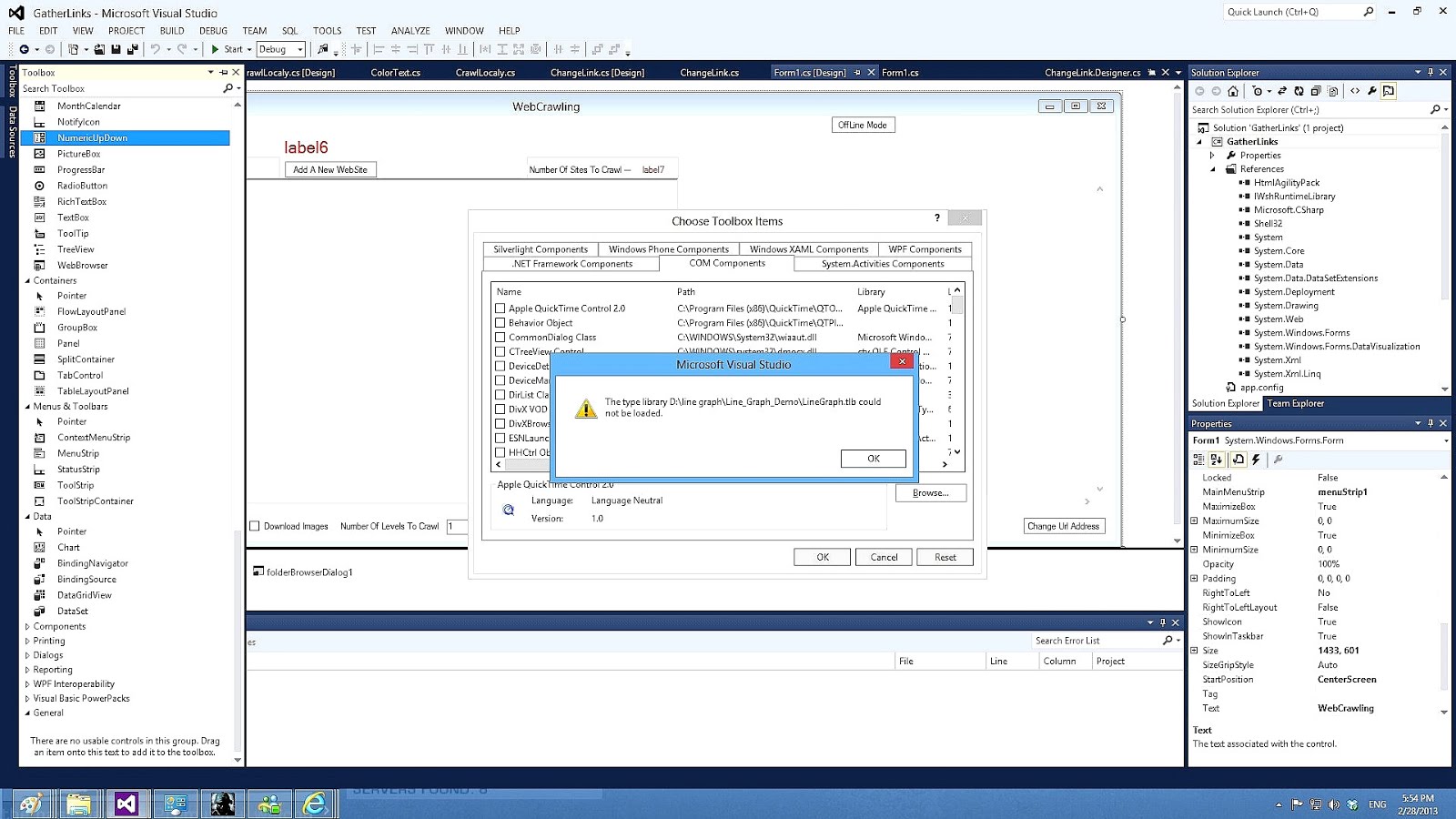Click the Save All icon on the toolbar
1456x819 pixels.
click(x=131, y=49)
